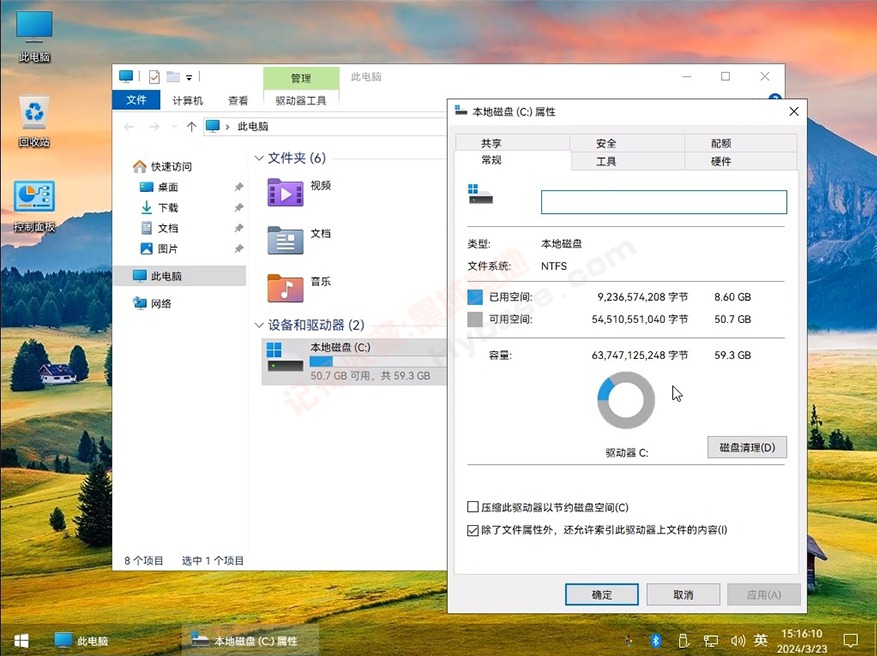This screenshot has height=656, width=877.
Task: Open the quick access toolbar customize dropdown
Action: (189, 77)
